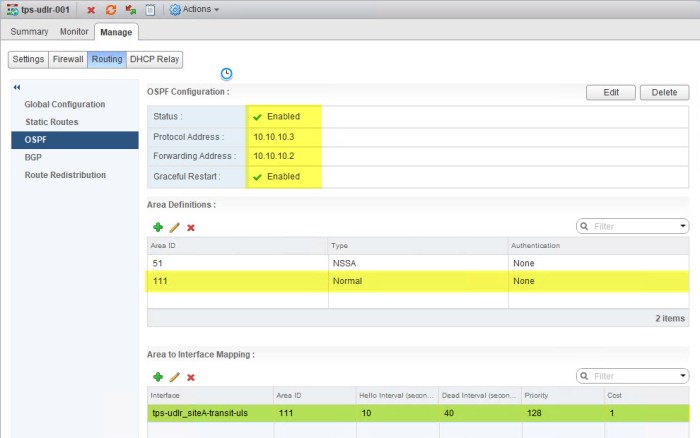Sort mapping table by Interface column

click(210, 396)
